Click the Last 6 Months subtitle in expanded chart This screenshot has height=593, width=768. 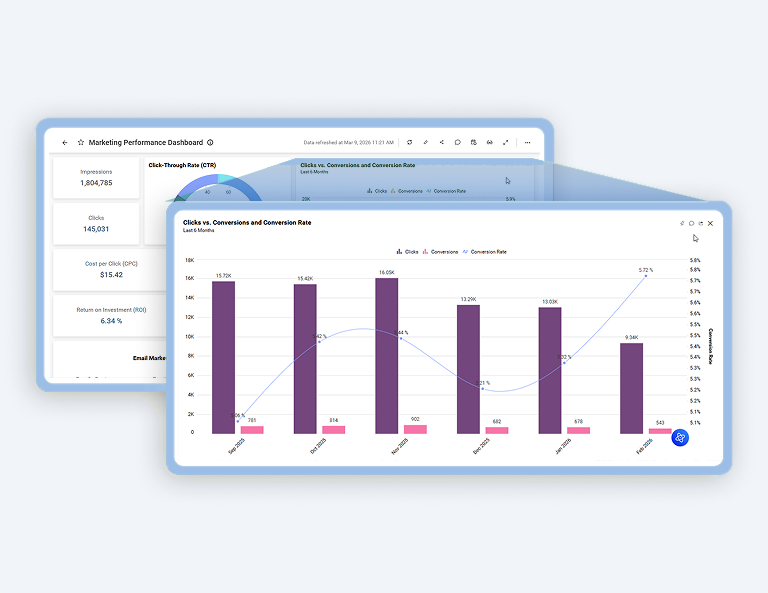click(198, 230)
